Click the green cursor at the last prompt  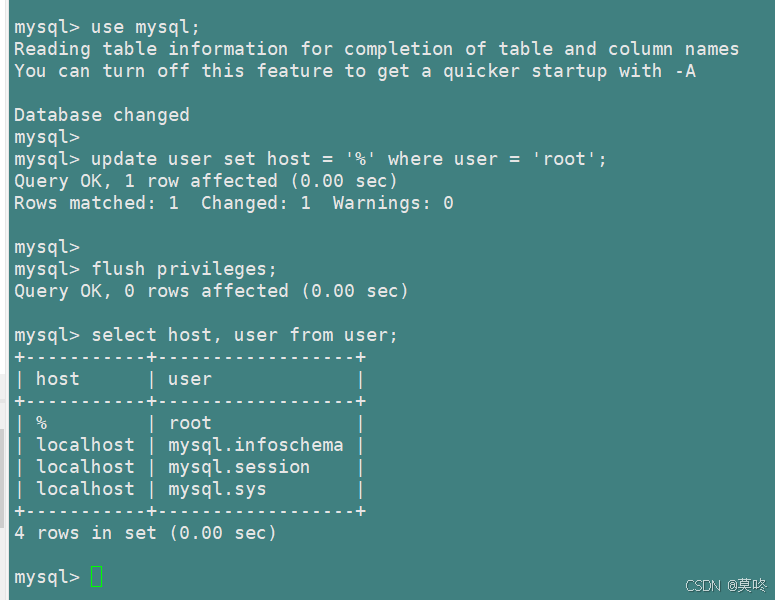[96, 577]
